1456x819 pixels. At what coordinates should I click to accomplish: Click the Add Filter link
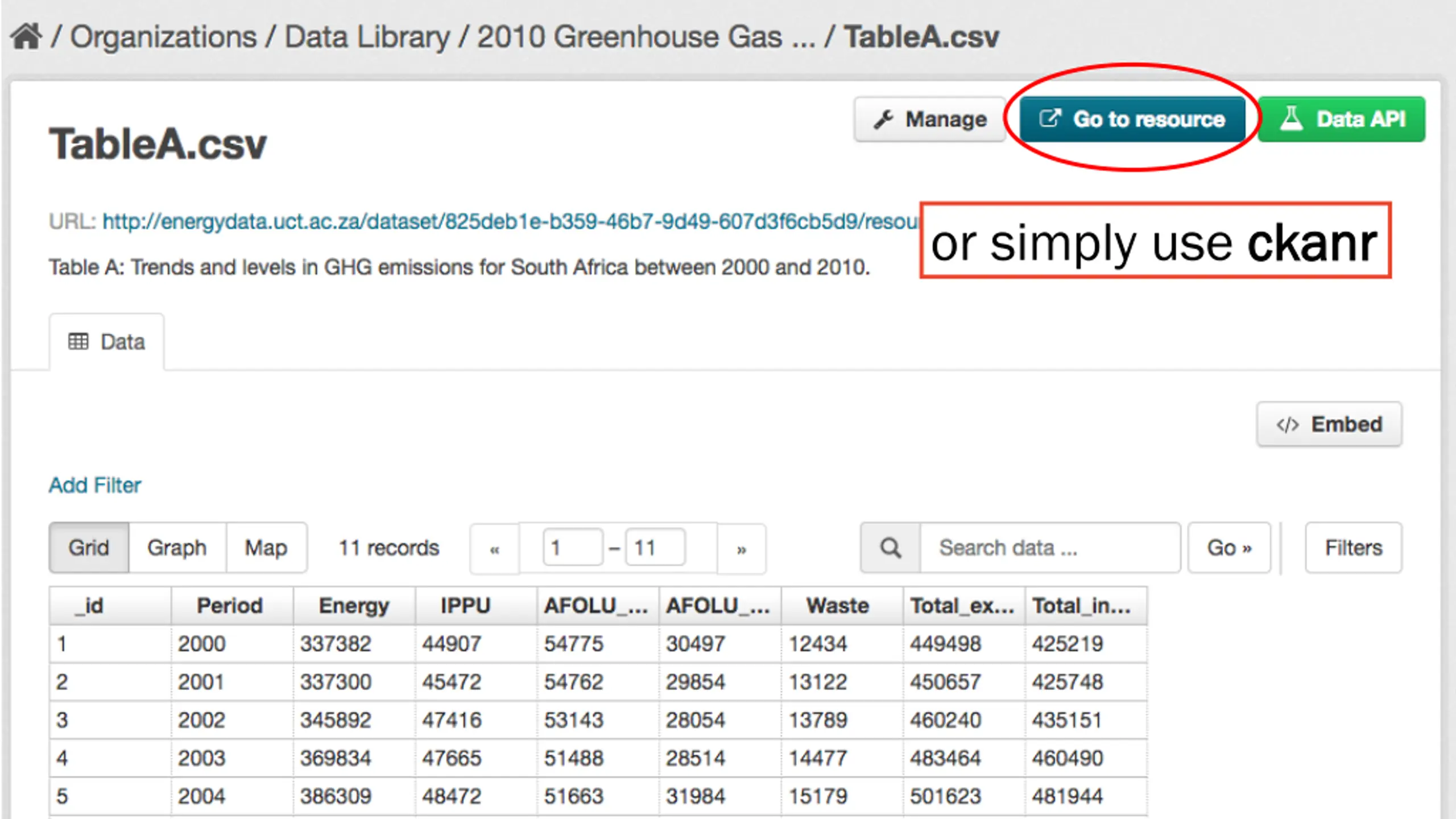95,485
